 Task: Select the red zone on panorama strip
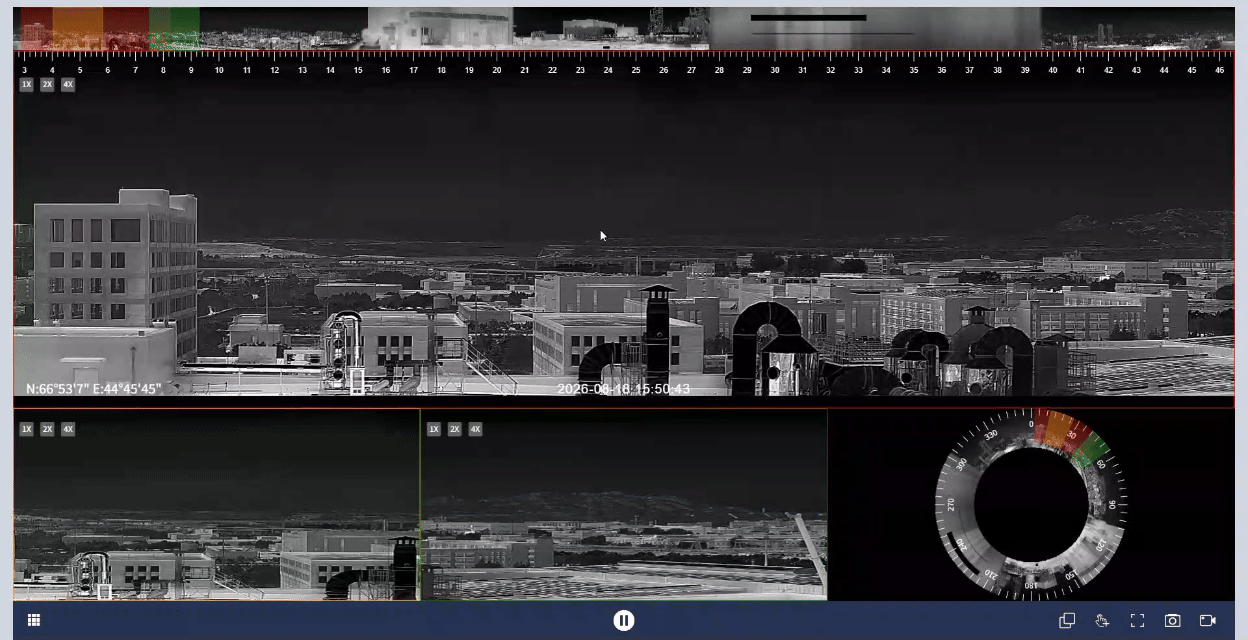(36, 29)
